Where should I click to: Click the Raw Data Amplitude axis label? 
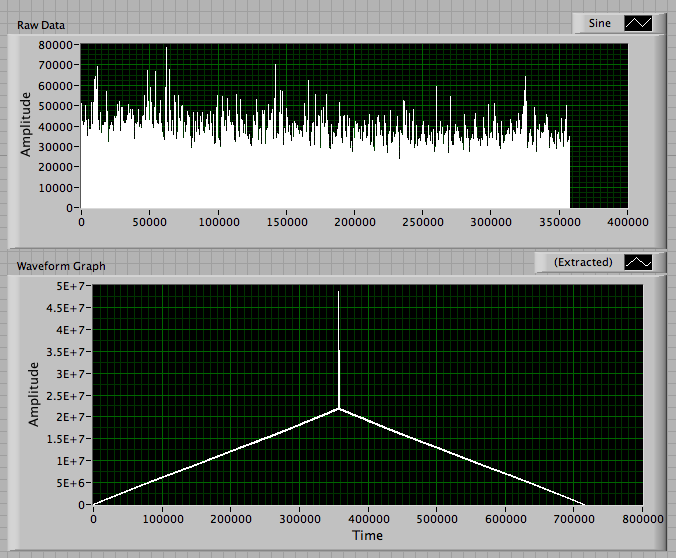click(x=26, y=124)
